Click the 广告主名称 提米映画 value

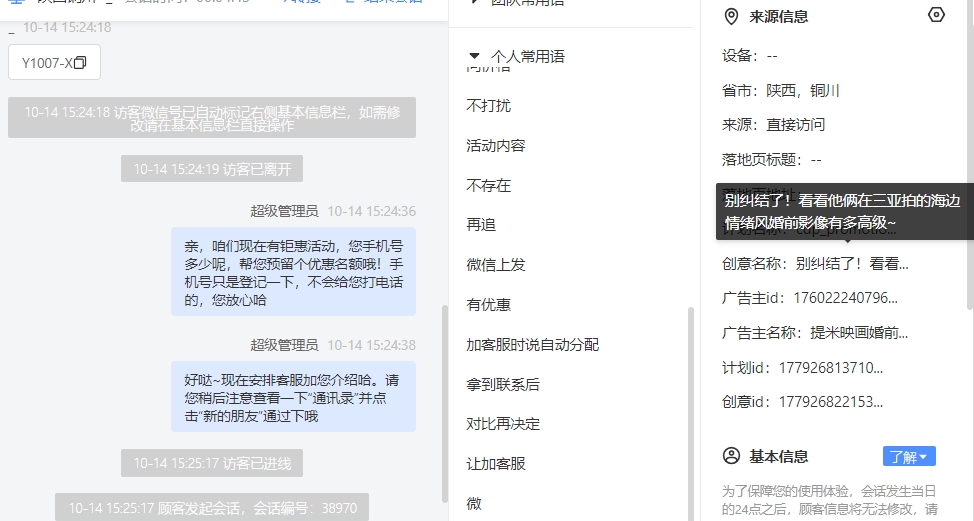859,333
